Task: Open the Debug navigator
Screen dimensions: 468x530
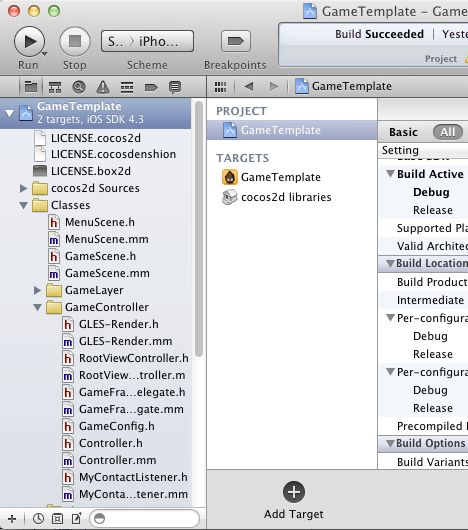Action: pos(127,87)
